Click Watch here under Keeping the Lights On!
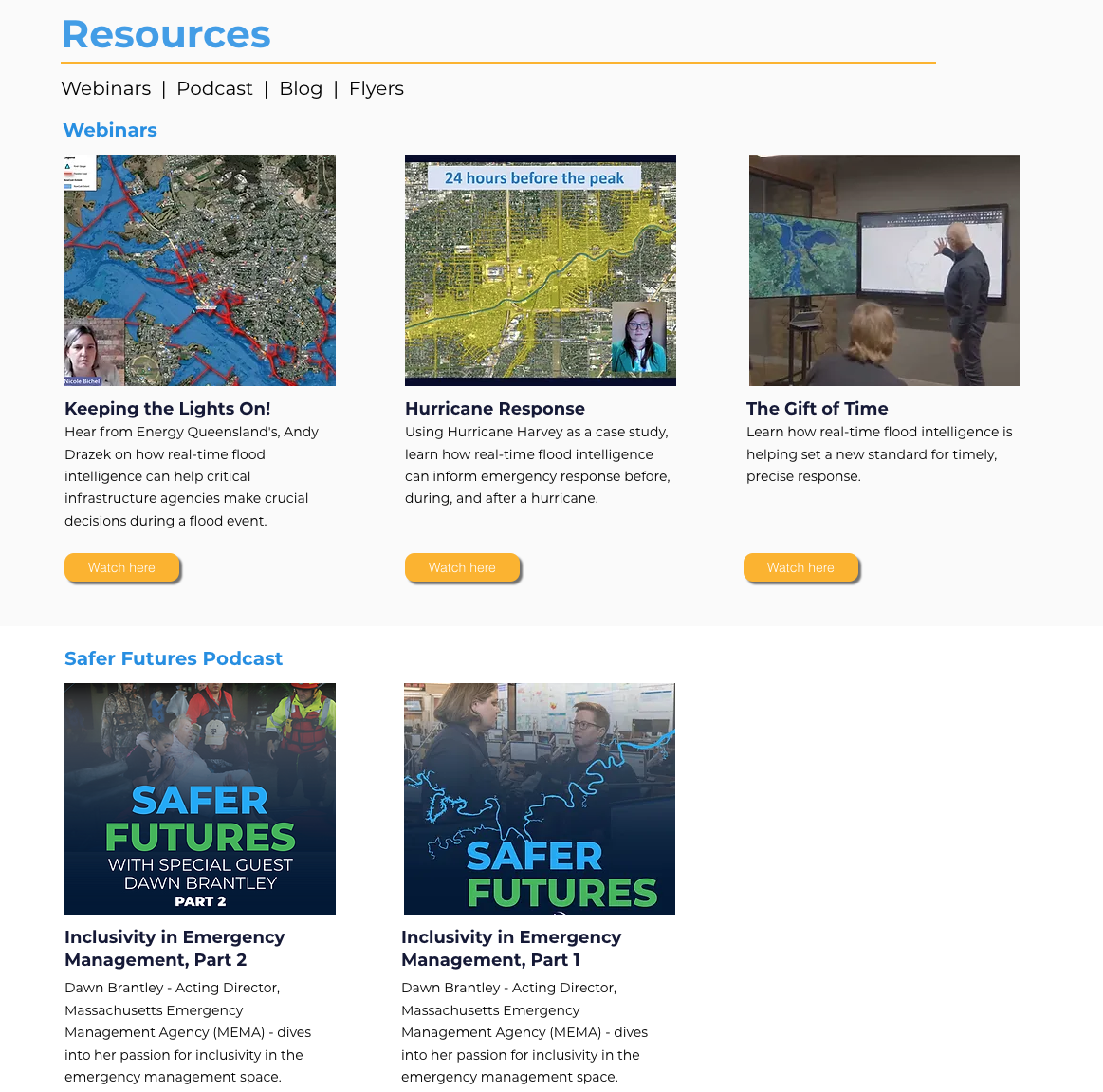 pyautogui.click(x=121, y=567)
